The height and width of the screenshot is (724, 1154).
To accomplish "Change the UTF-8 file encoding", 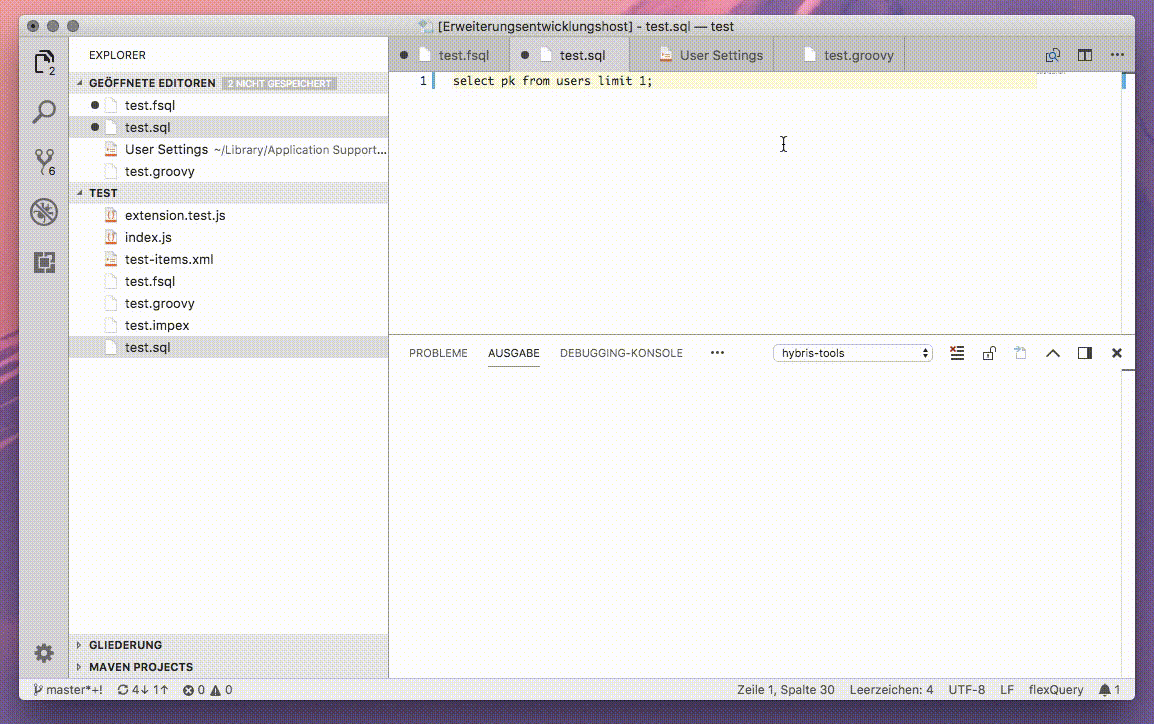I will pos(966,689).
